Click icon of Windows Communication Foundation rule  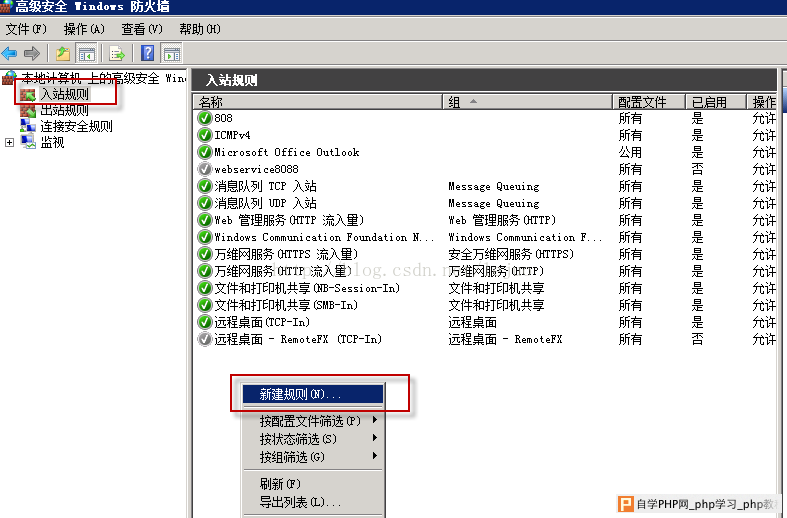pos(205,237)
